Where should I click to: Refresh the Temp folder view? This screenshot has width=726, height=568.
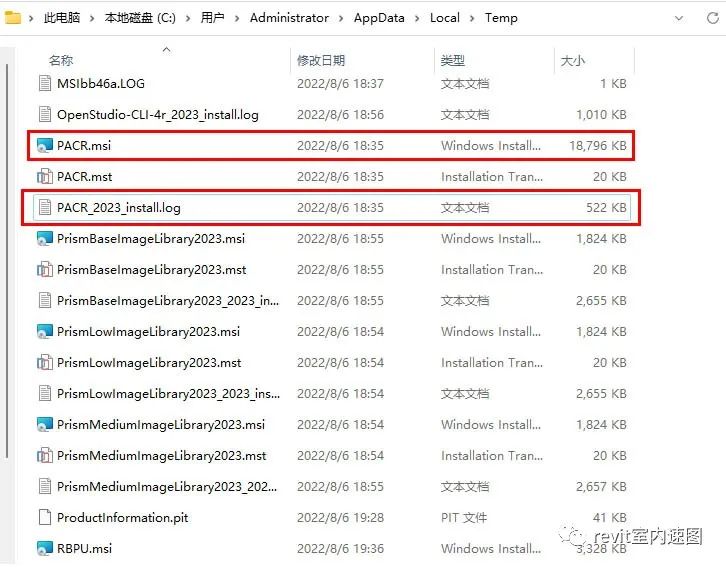pyautogui.click(x=713, y=18)
